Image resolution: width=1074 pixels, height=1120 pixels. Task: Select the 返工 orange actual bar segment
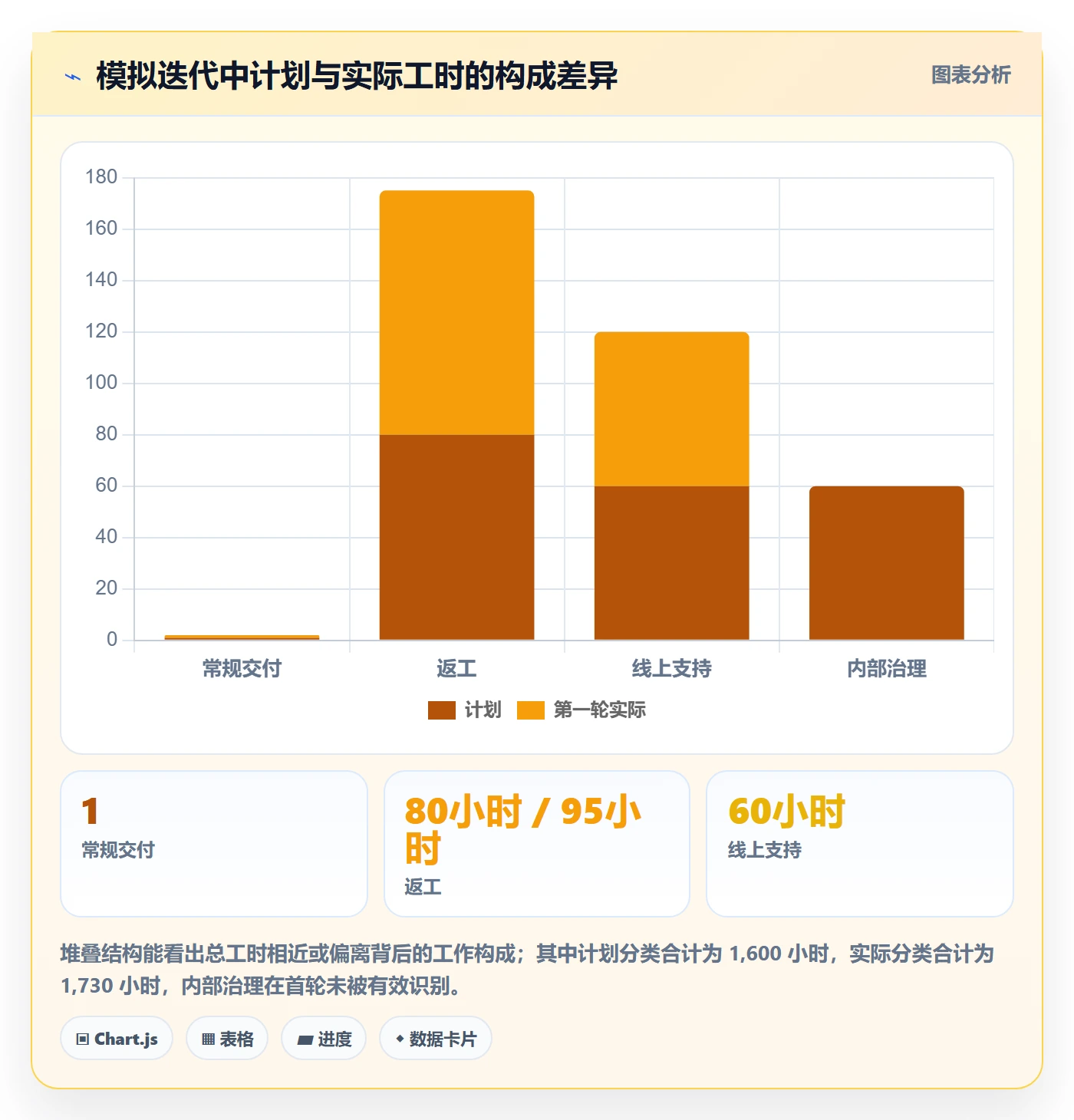(x=457, y=313)
